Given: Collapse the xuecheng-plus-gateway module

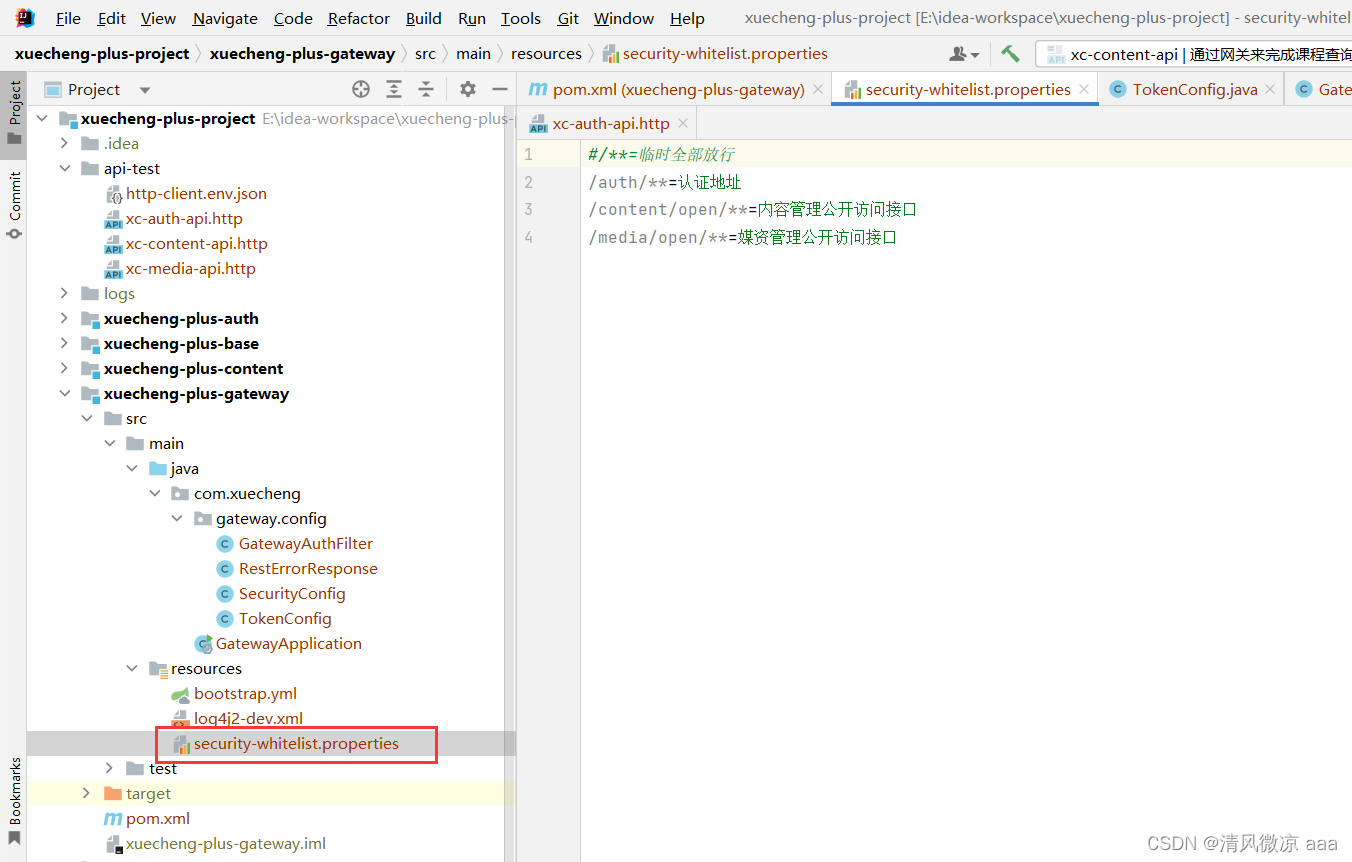Looking at the screenshot, I should coord(65,393).
